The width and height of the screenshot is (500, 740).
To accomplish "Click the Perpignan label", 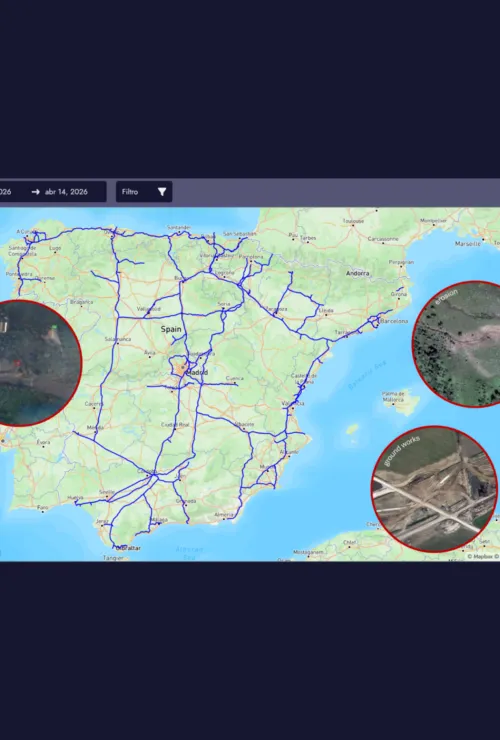I will pyautogui.click(x=401, y=262).
